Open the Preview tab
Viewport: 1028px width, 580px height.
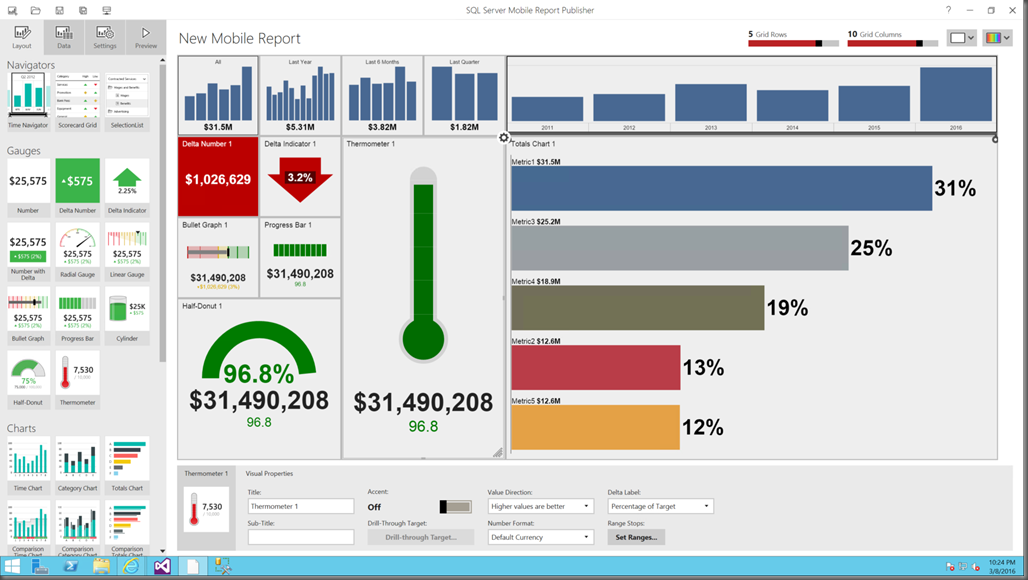pos(146,37)
